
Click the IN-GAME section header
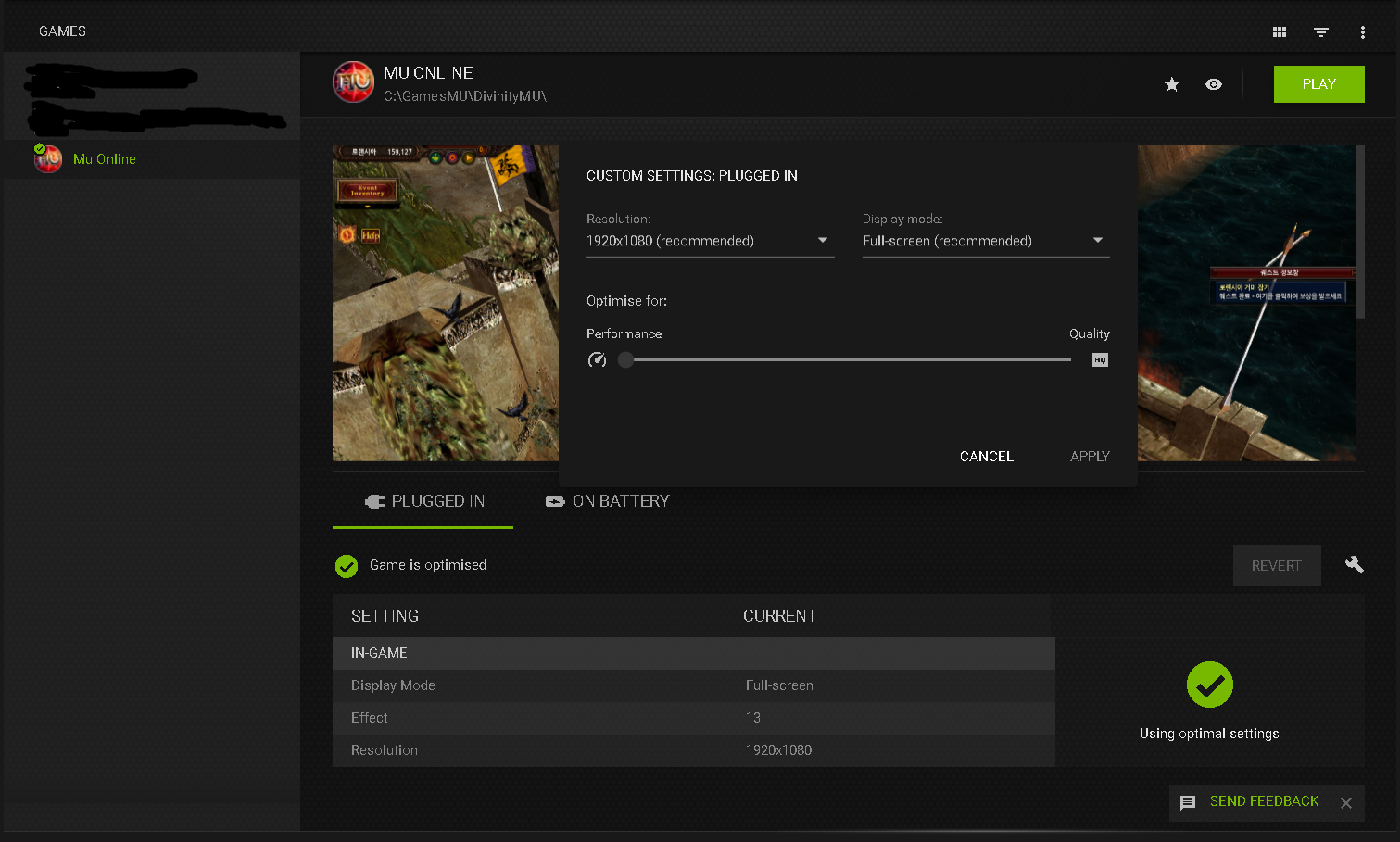pyautogui.click(x=693, y=653)
